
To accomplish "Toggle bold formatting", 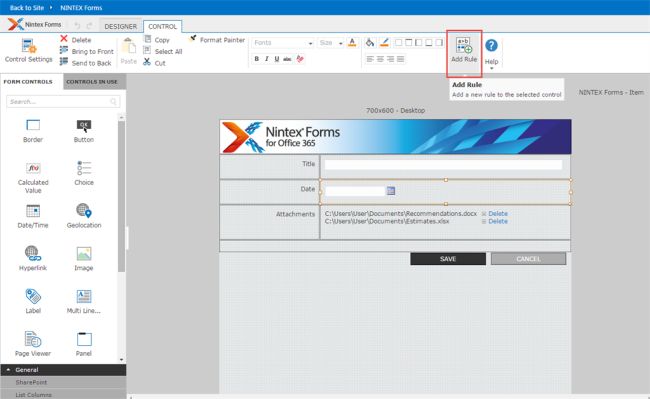I will pos(257,59).
